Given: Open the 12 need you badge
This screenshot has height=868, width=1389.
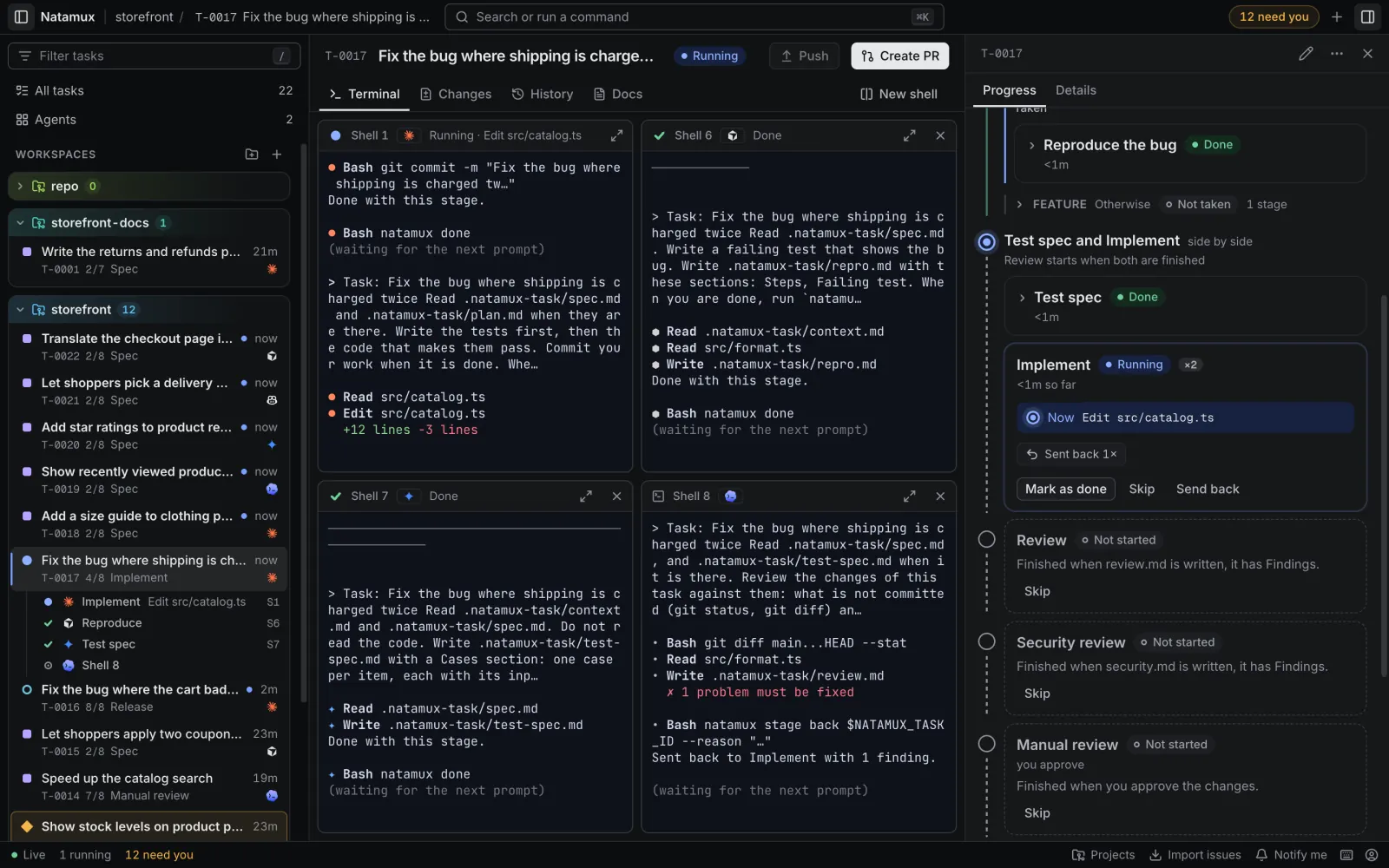Looking at the screenshot, I should 1274,16.
